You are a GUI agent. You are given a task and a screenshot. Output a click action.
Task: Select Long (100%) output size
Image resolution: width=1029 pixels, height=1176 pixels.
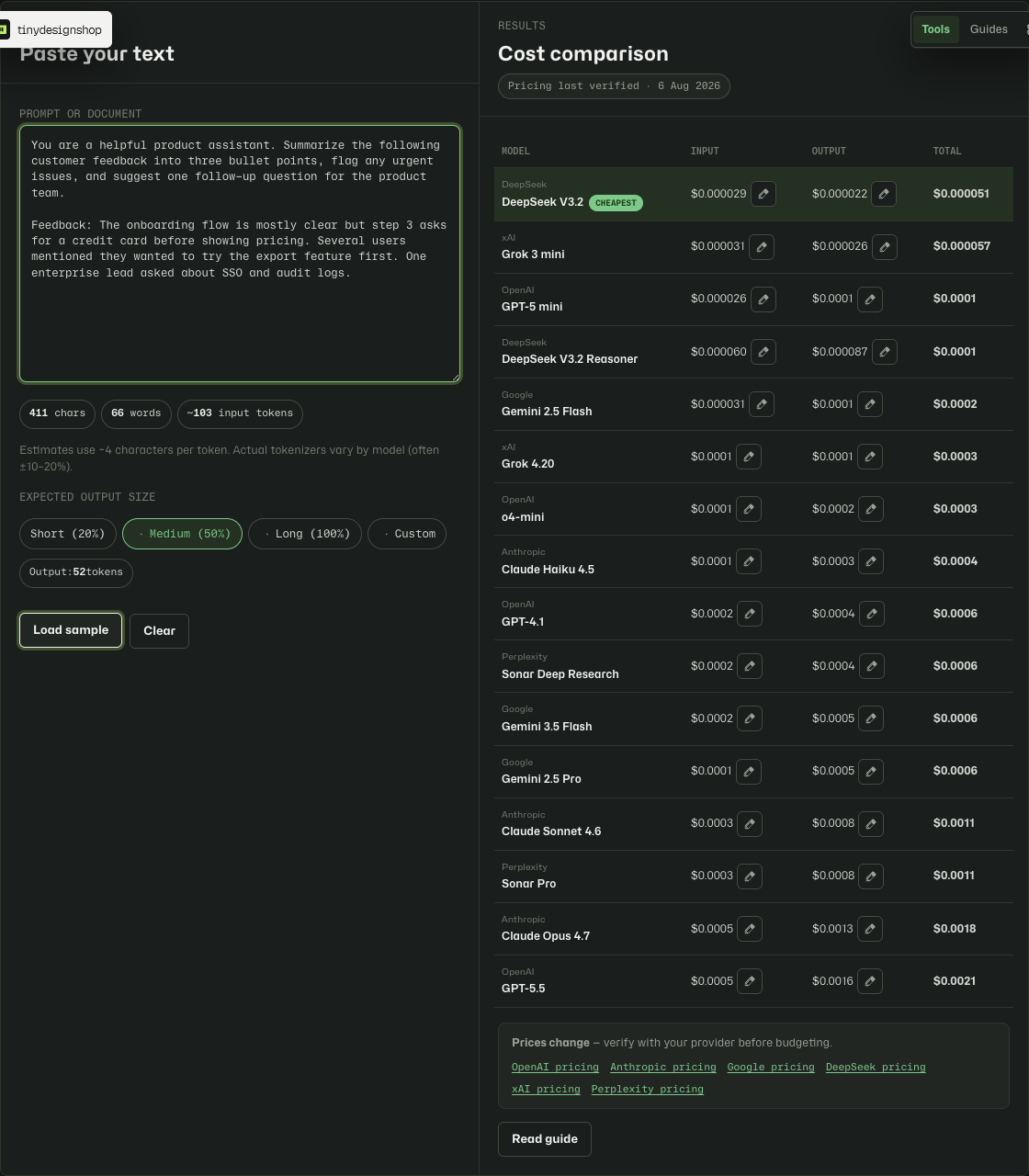click(x=305, y=534)
